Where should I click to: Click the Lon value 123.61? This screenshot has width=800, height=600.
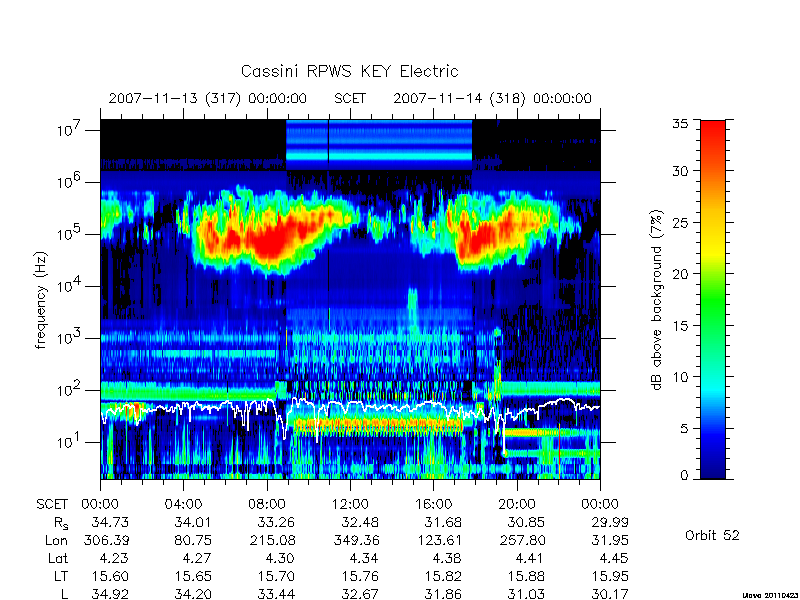click(439, 540)
